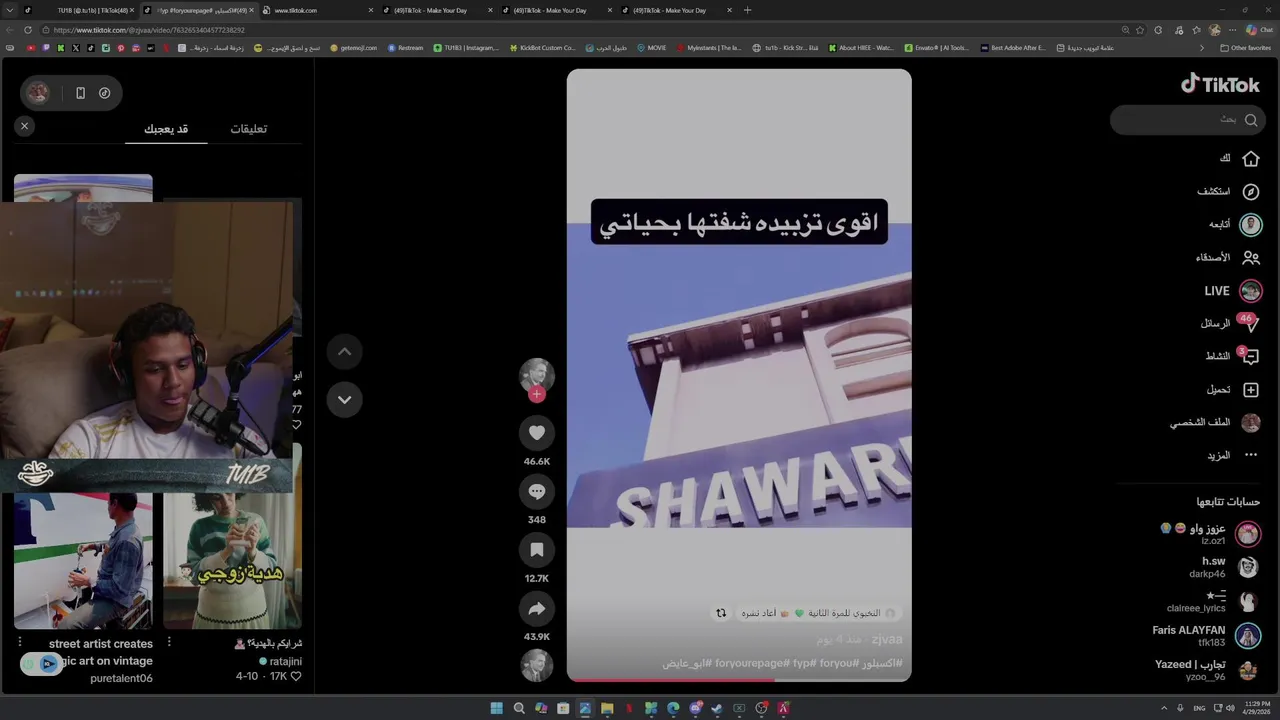Image resolution: width=1280 pixels, height=720 pixels.
Task: Open الملف الشخصي profile in sidebar
Action: (x=1215, y=423)
